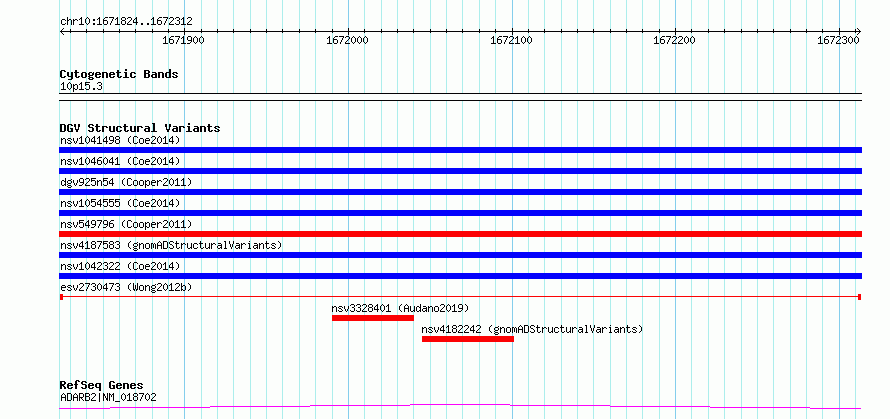Click the ruler's right arrow end
Image resolution: width=890 pixels, height=419 pixels.
[858, 31]
